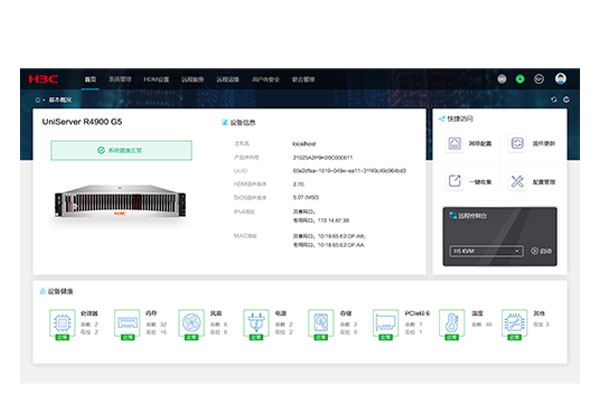Click the home breadcrumb icon
600x400 pixels.
click(38, 100)
